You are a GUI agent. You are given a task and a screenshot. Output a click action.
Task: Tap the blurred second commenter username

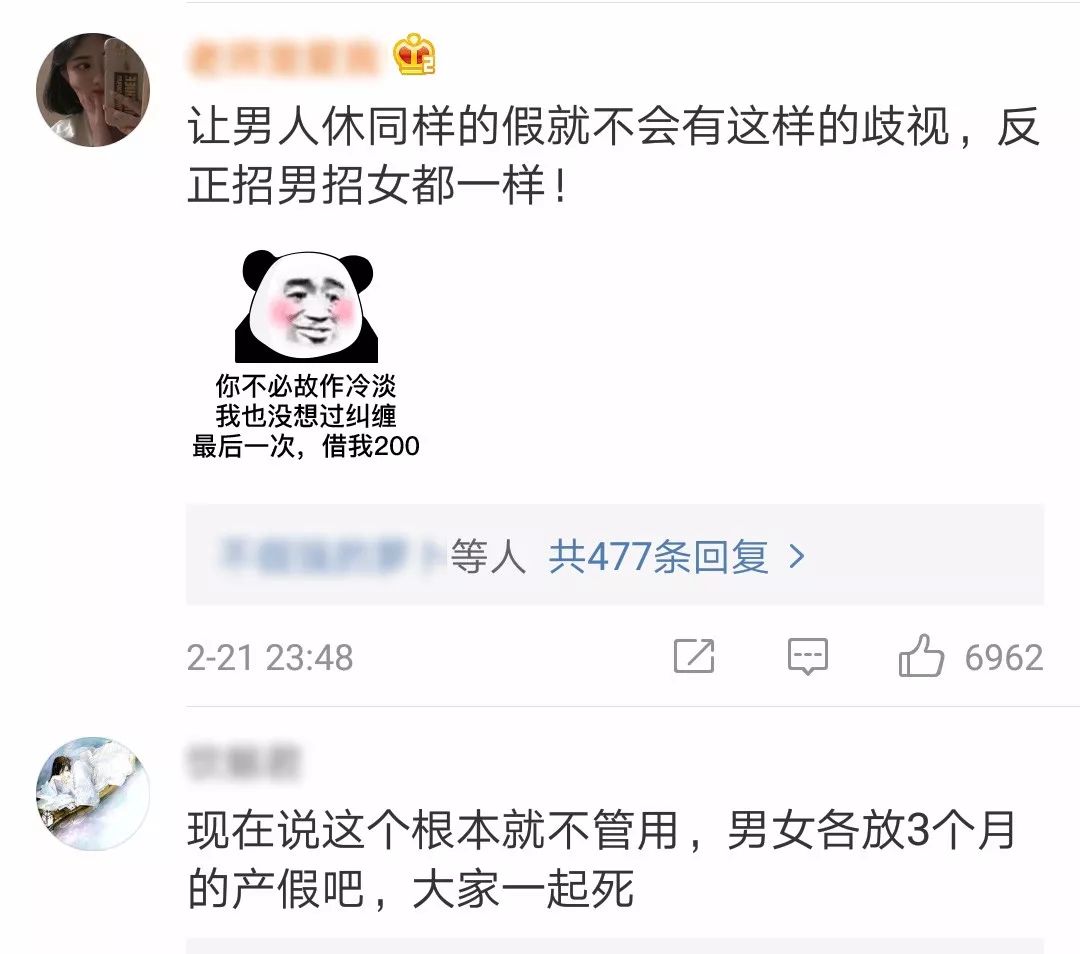click(x=244, y=760)
